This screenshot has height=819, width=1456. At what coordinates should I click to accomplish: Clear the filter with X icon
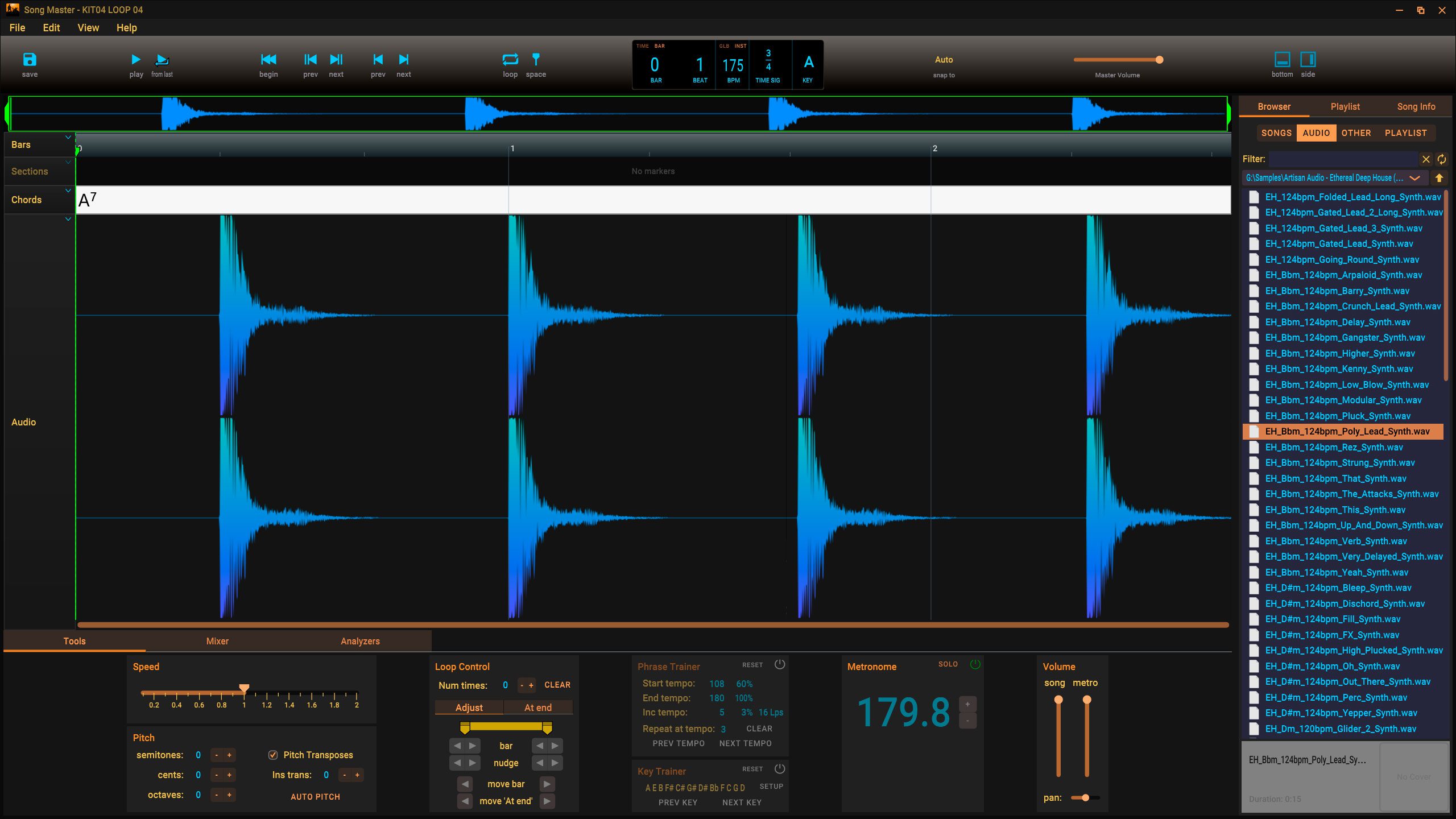pyautogui.click(x=1426, y=159)
